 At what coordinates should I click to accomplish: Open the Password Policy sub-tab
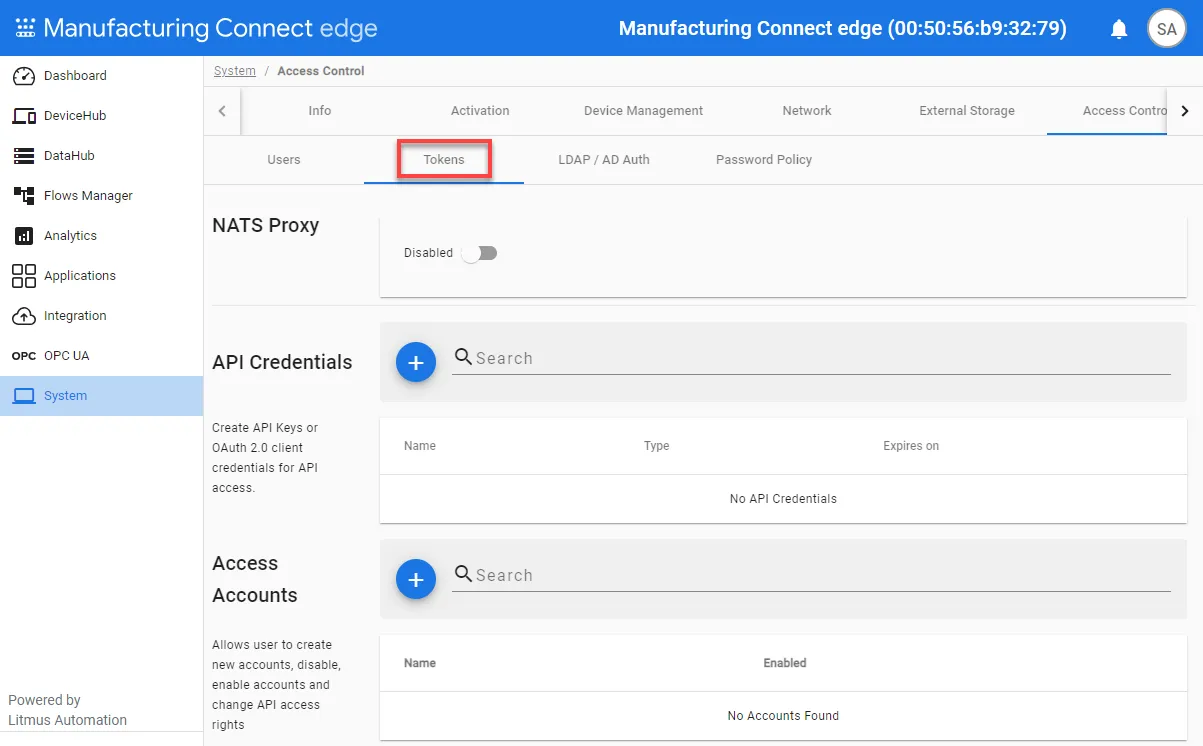(764, 160)
